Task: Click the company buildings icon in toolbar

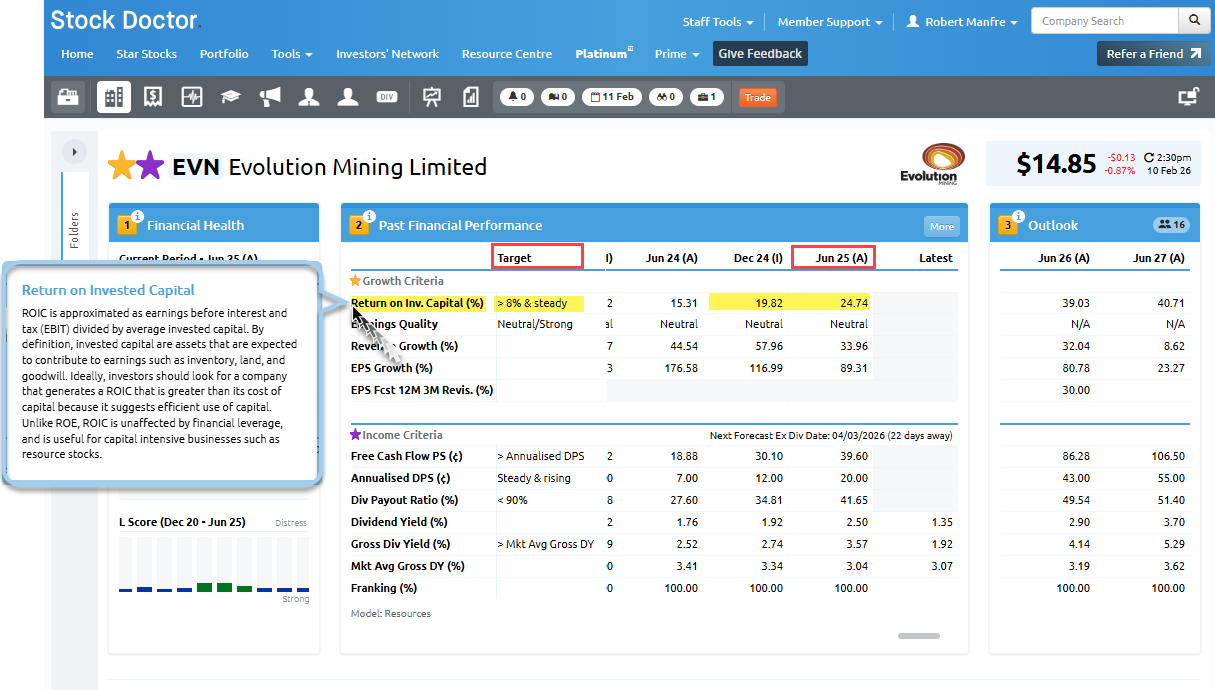Action: pyautogui.click(x=113, y=97)
